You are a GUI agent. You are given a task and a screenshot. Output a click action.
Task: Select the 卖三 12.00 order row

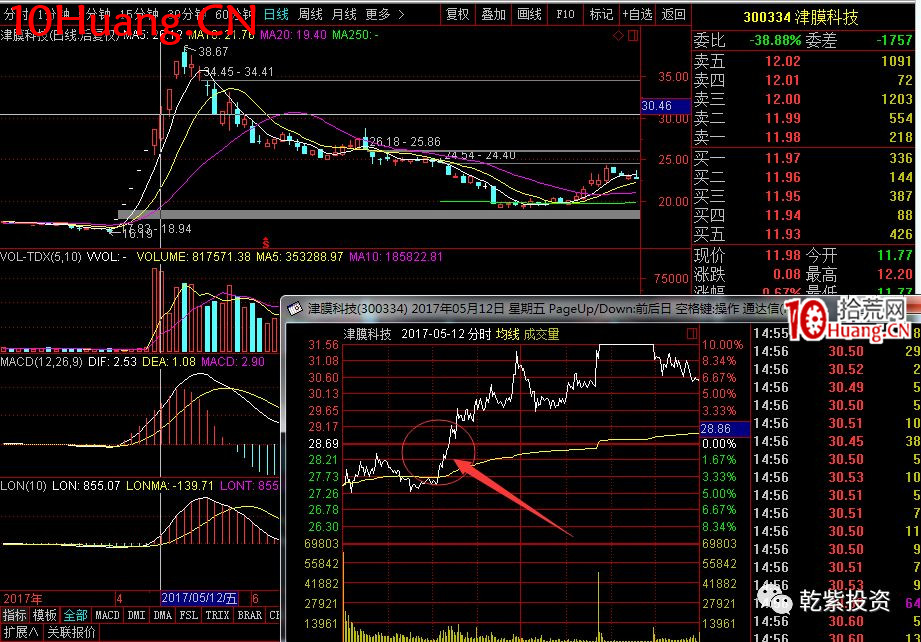[804, 99]
